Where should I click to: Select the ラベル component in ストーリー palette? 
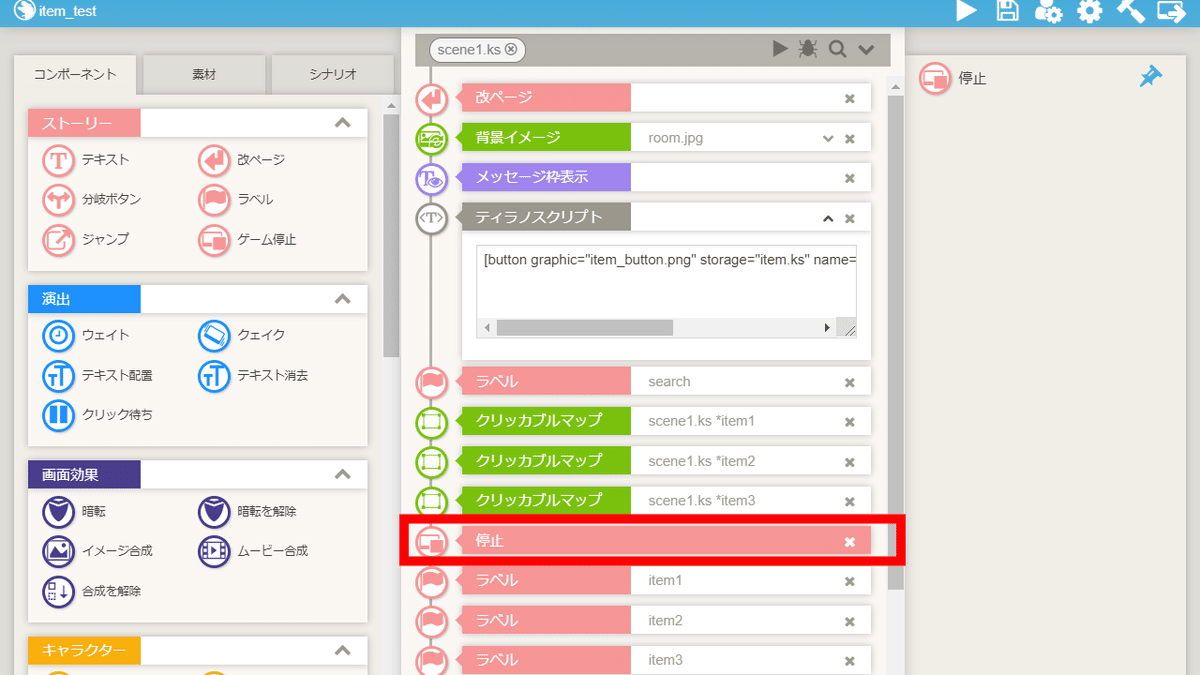point(236,200)
